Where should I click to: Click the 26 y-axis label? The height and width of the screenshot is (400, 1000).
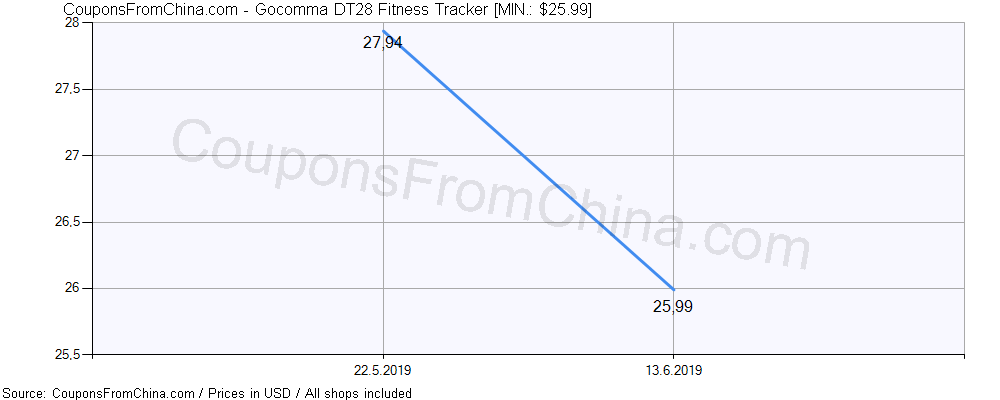click(x=71, y=288)
